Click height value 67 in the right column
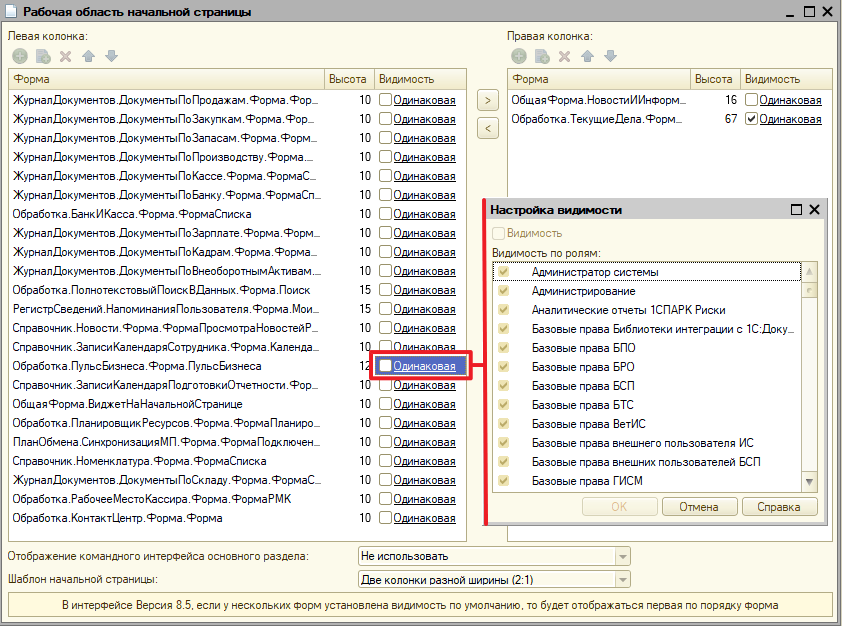Viewport: 842px width, 626px height. point(731,119)
